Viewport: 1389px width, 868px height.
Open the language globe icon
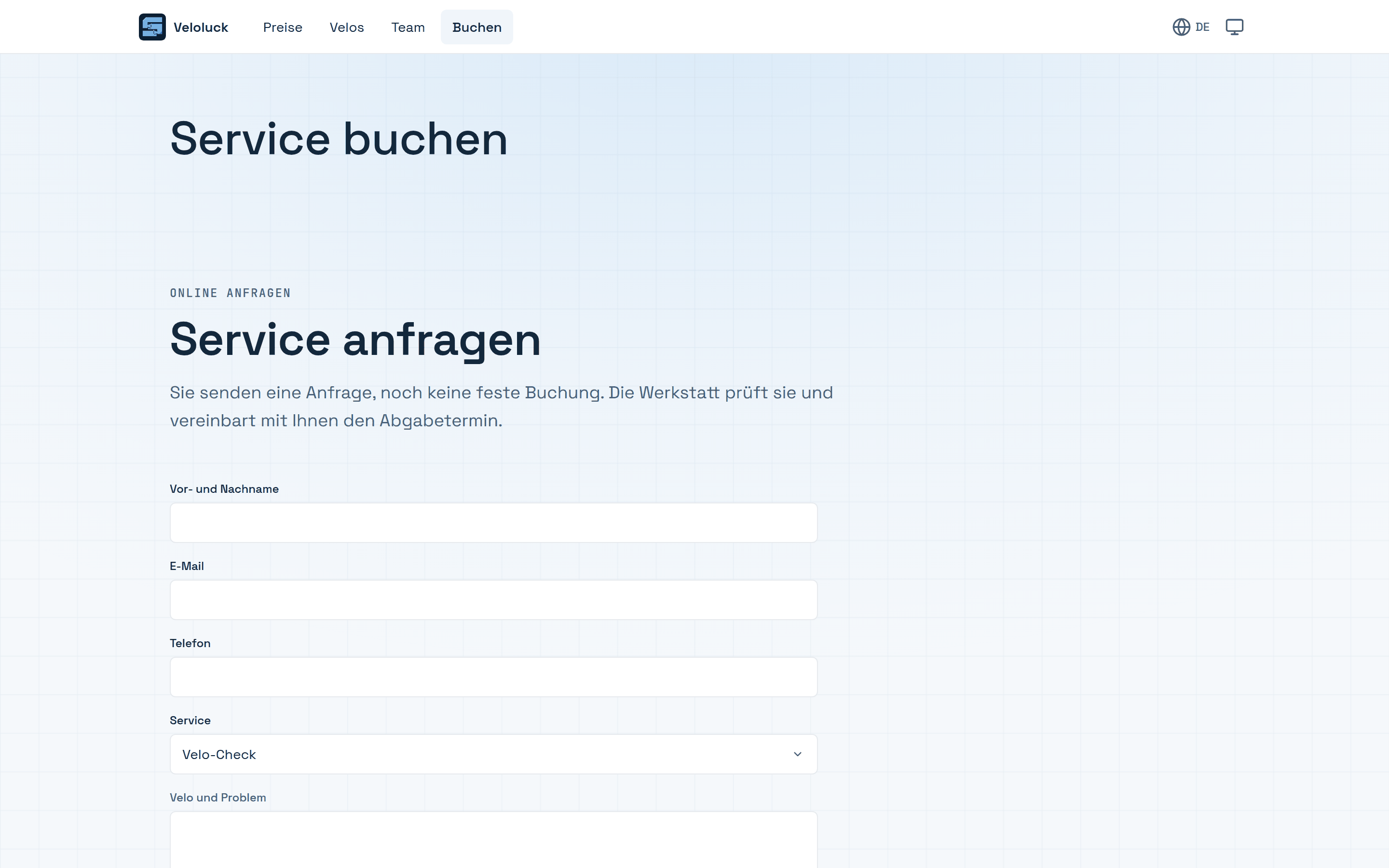pyautogui.click(x=1181, y=27)
